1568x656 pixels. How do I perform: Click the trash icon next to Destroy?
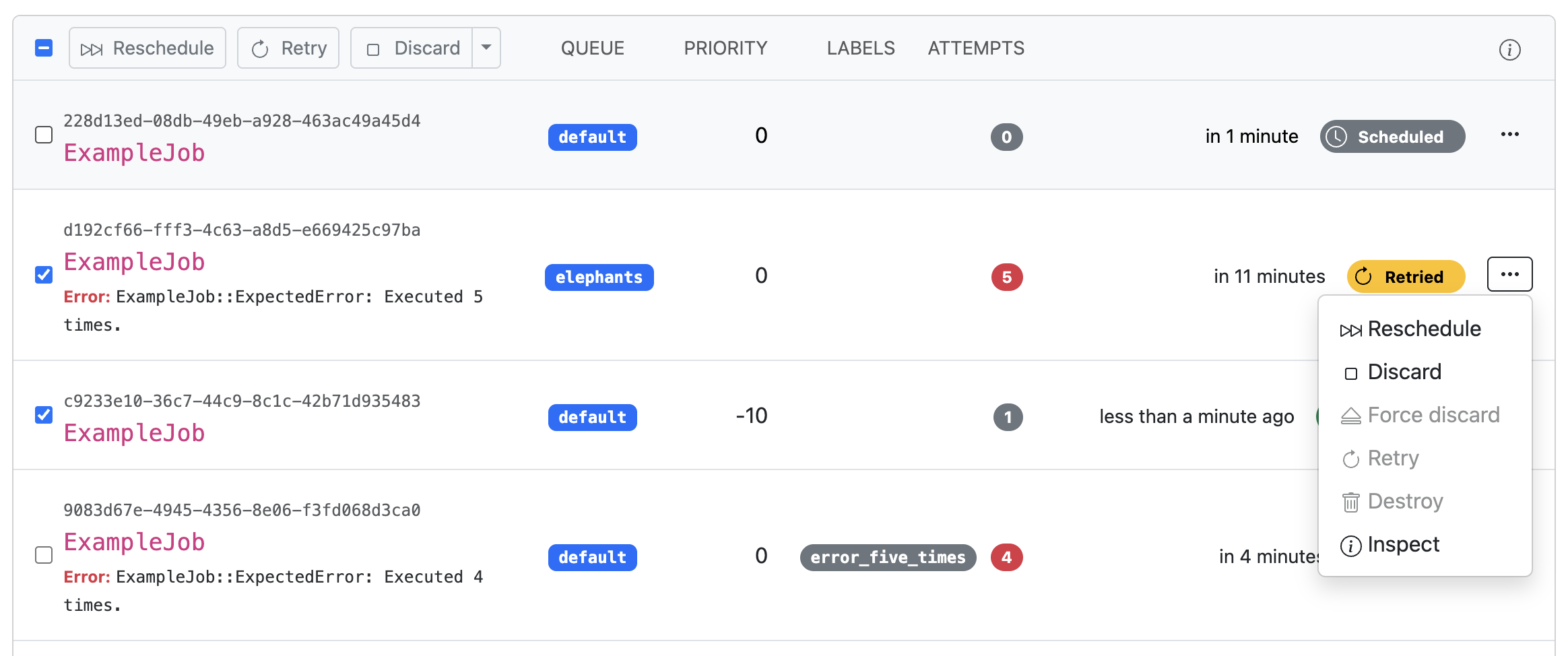coord(1350,501)
